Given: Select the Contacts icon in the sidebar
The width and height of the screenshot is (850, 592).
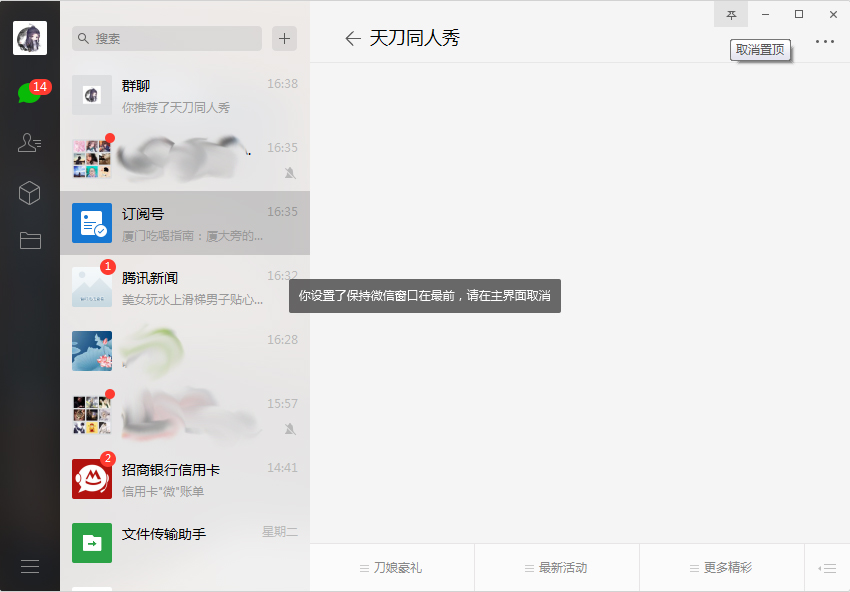Looking at the screenshot, I should click(x=29, y=142).
